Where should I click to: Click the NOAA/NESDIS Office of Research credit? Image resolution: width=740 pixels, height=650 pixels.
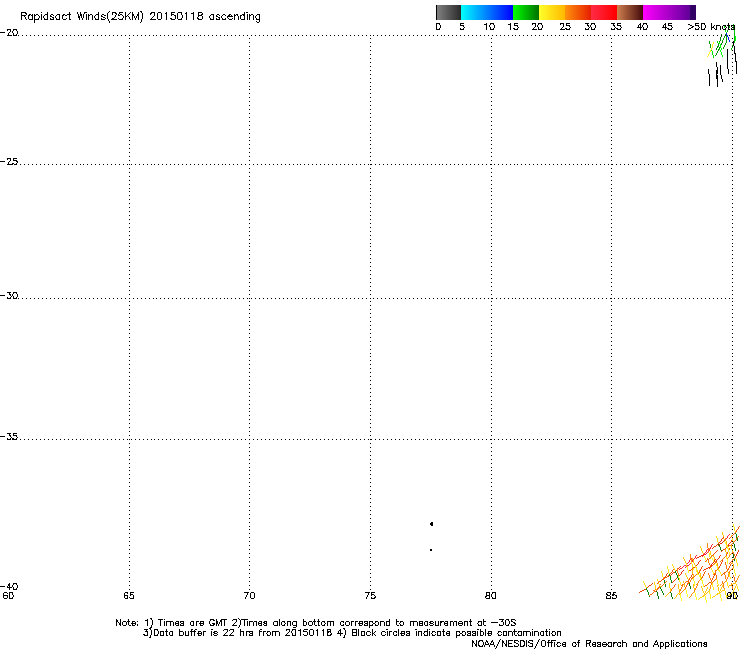point(589,644)
